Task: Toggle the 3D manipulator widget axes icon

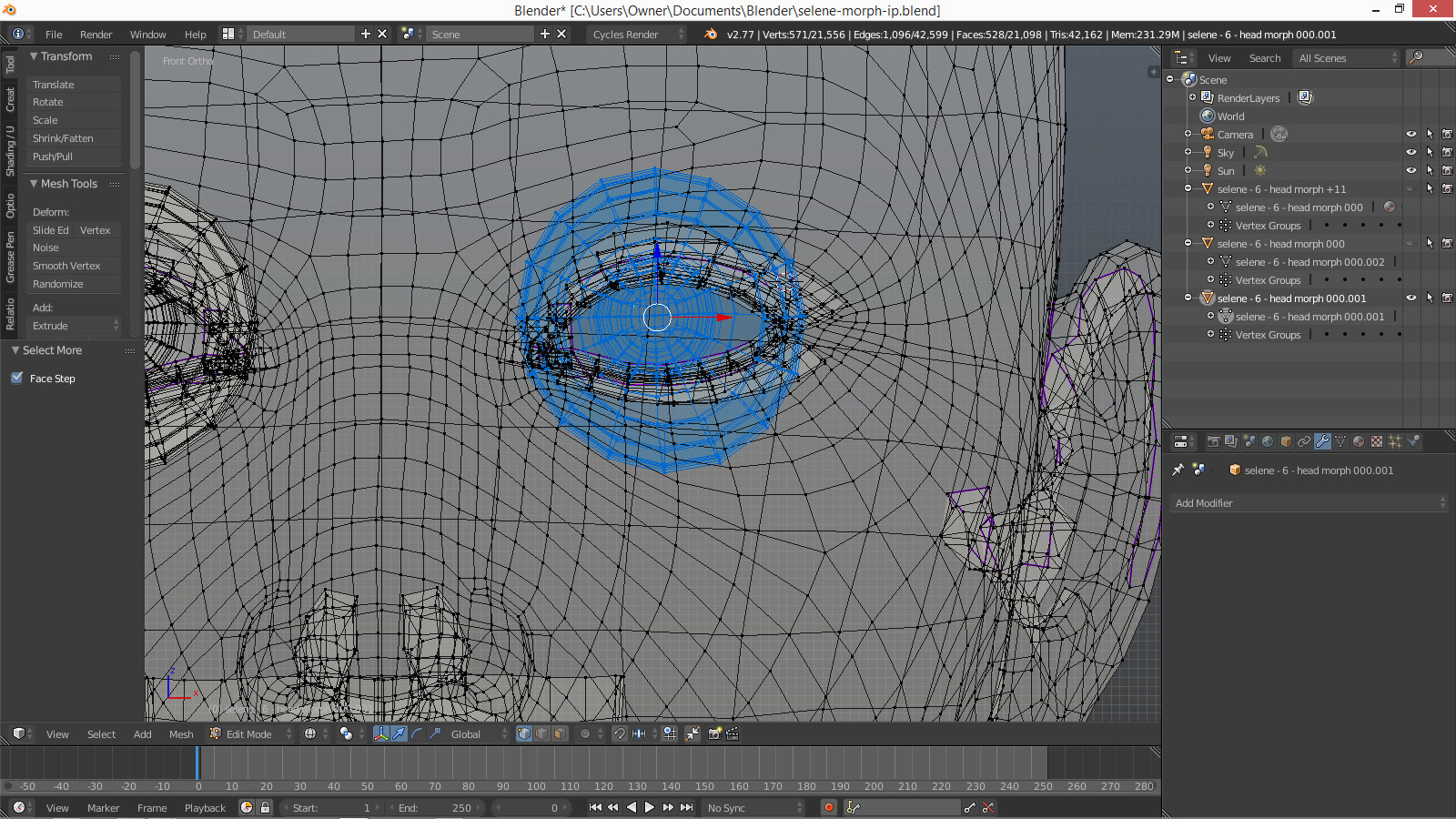Action: pos(380,733)
